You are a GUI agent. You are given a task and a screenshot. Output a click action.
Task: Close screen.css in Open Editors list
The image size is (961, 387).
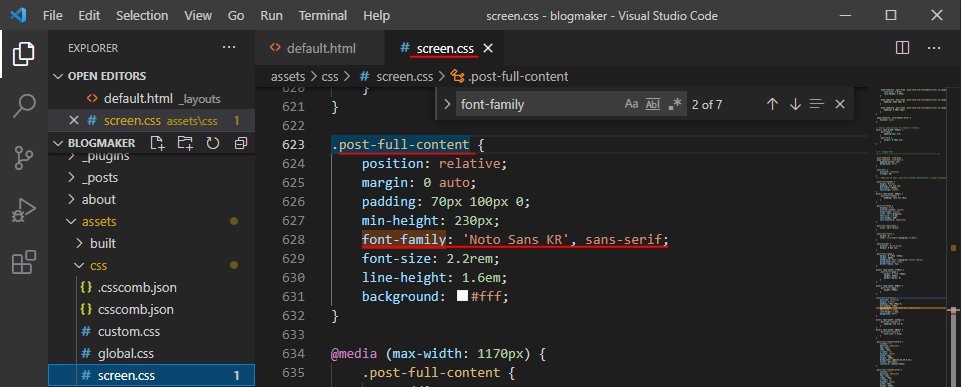[x=74, y=121]
